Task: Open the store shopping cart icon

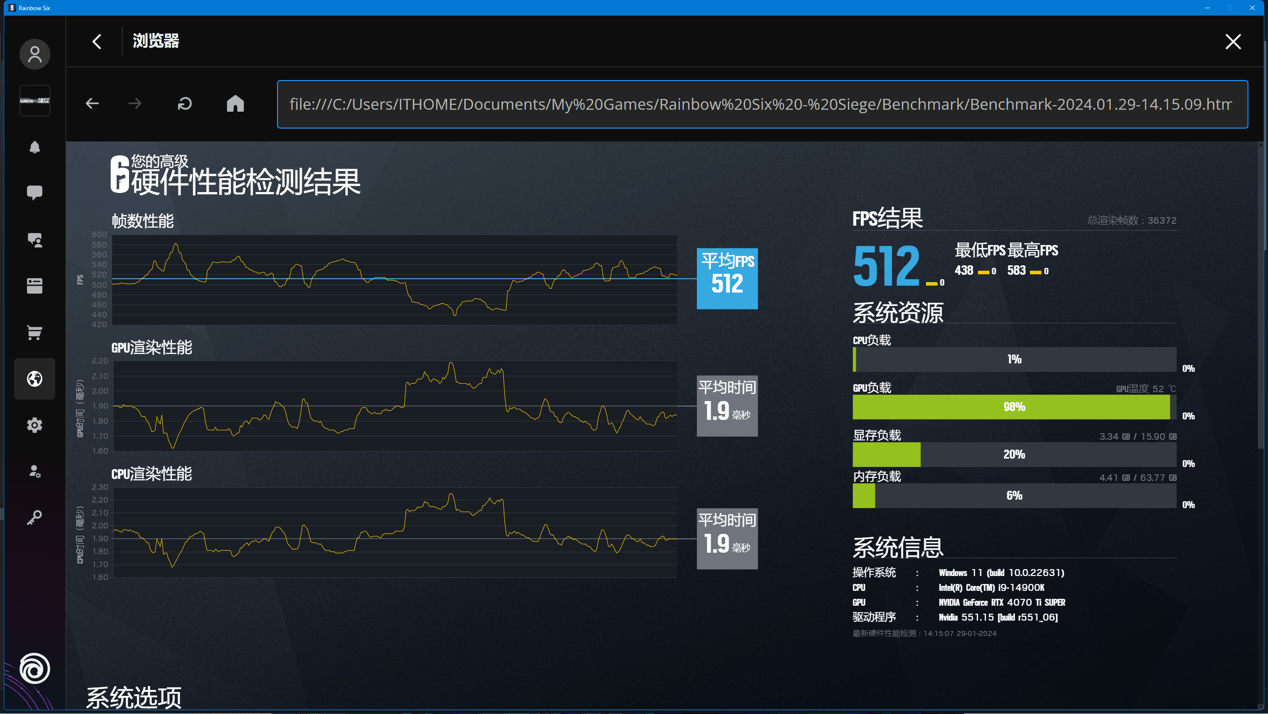Action: [x=35, y=333]
